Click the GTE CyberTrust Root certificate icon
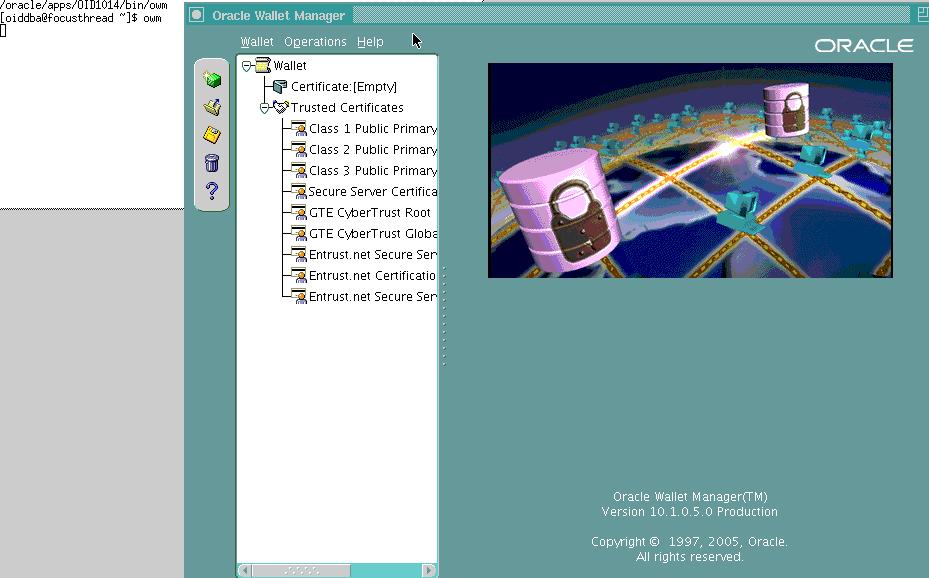The height and width of the screenshot is (578, 929). (x=299, y=213)
